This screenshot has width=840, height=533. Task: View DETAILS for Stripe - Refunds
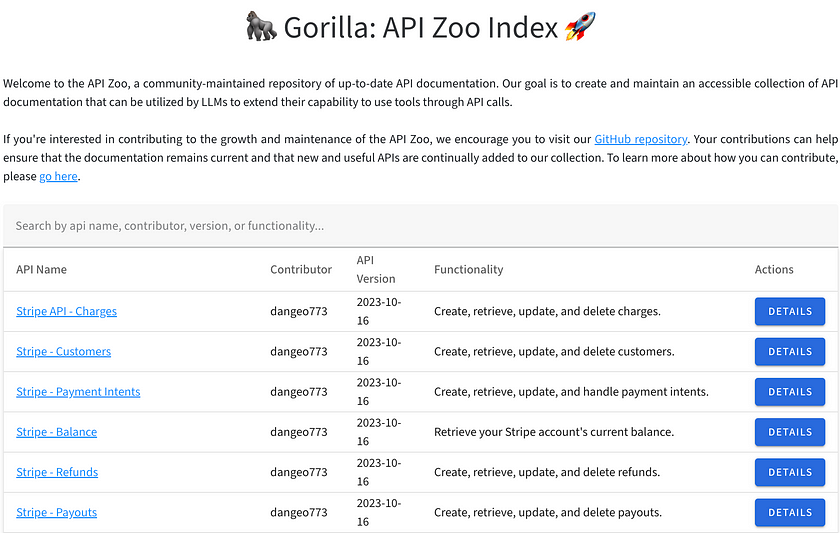point(790,472)
